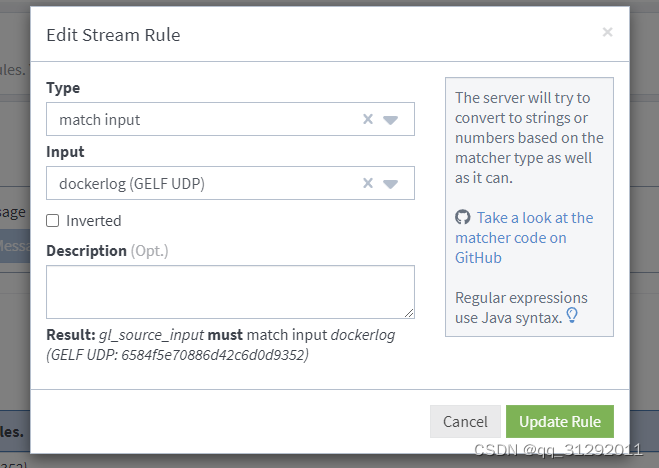Click the 'Type' field label
The width and height of the screenshot is (659, 468).
[63, 88]
